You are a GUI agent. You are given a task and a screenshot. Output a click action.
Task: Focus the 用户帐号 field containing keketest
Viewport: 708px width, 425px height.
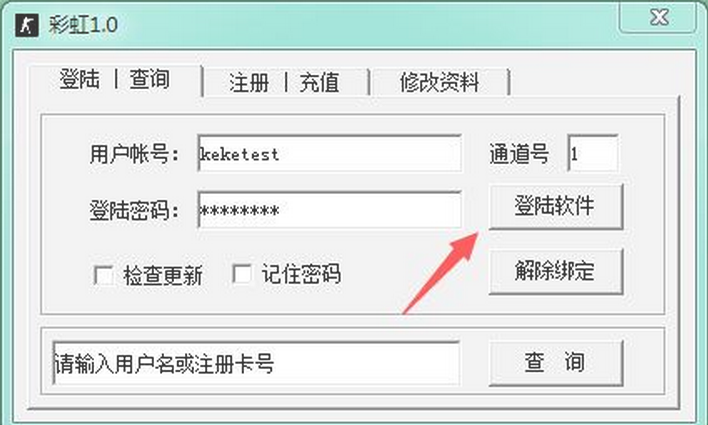(330, 154)
